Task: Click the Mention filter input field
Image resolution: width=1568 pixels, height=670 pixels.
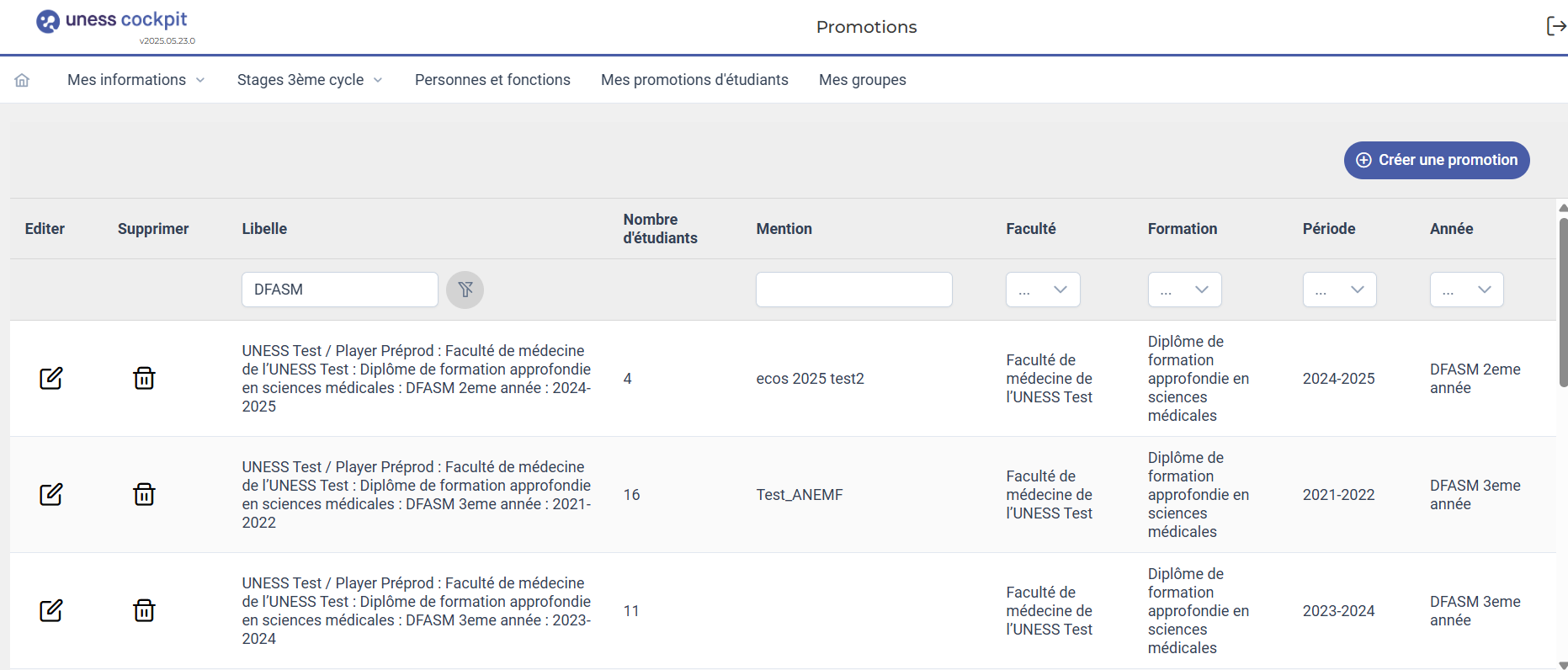Action: pyautogui.click(x=854, y=290)
